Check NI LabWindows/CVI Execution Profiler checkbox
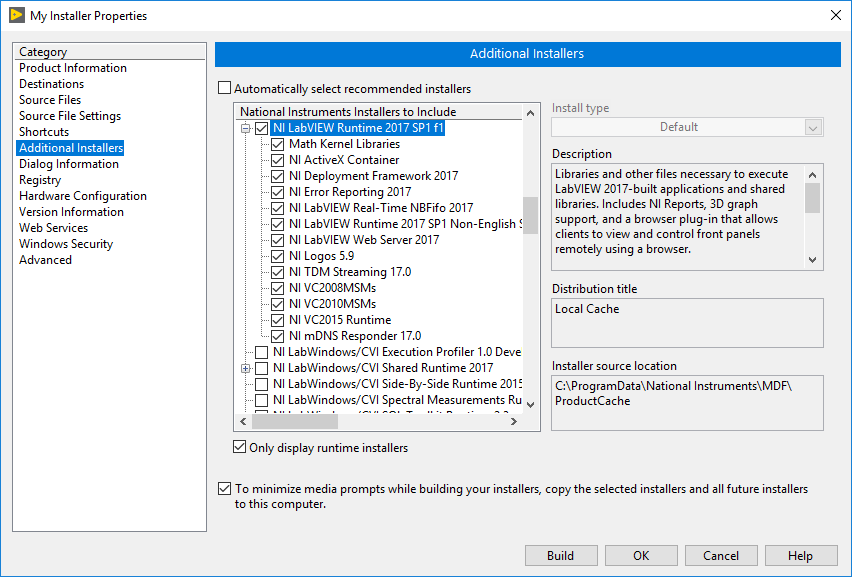This screenshot has height=577, width=852. point(262,352)
